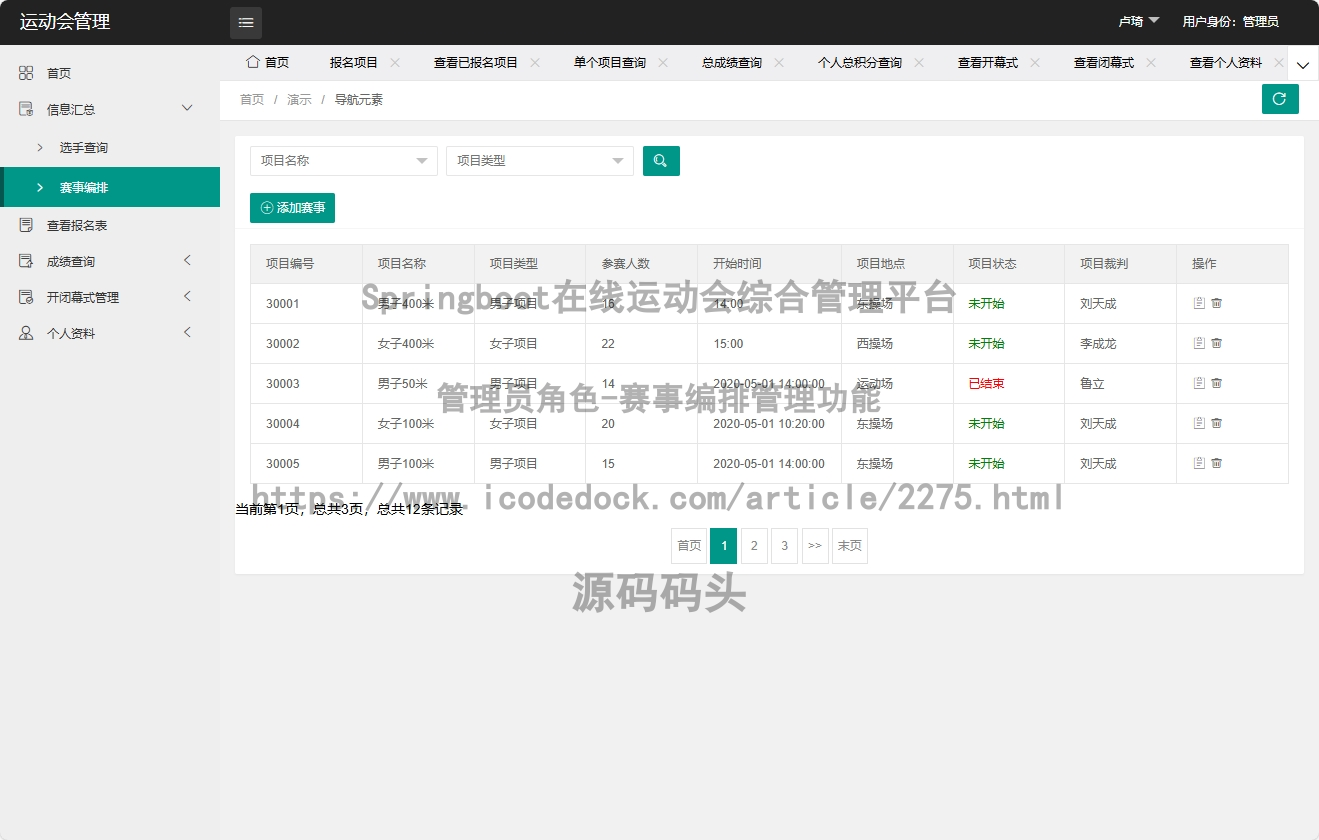Click the 开闭幕式管理 sidebar icon
Image resolution: width=1319 pixels, height=840 pixels.
click(x=26, y=297)
